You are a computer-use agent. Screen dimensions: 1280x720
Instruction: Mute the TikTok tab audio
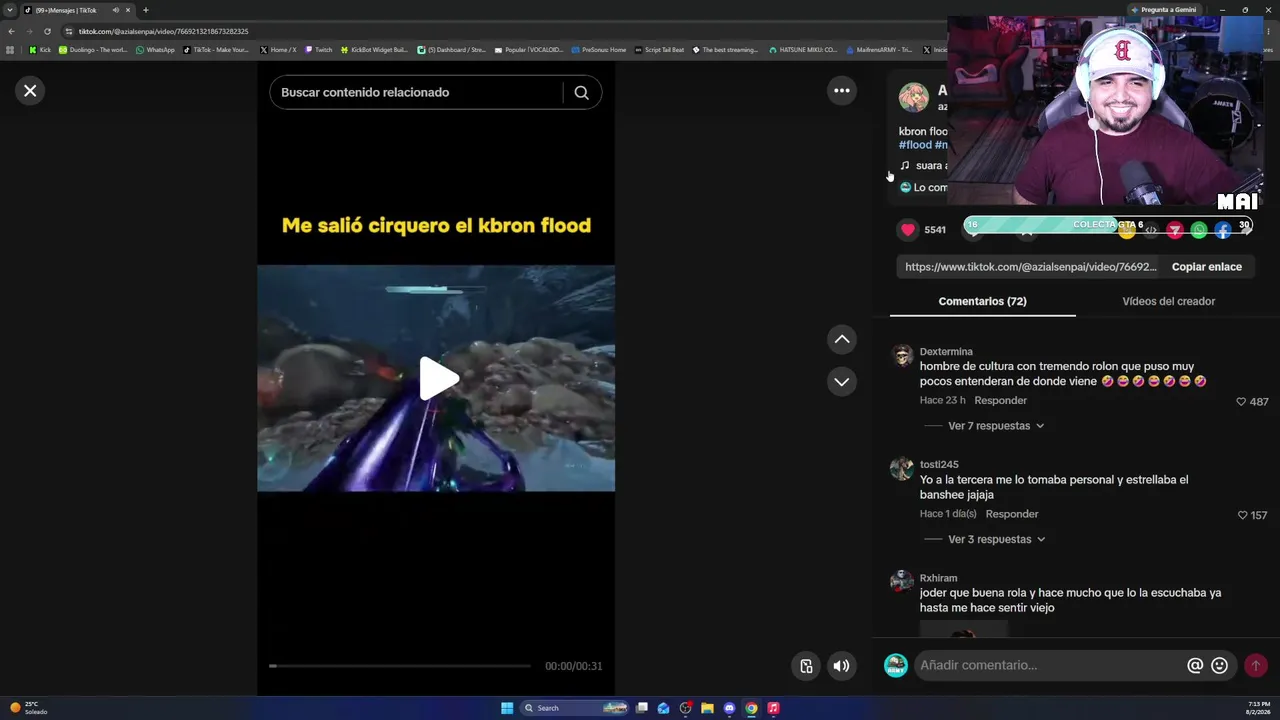(x=115, y=10)
